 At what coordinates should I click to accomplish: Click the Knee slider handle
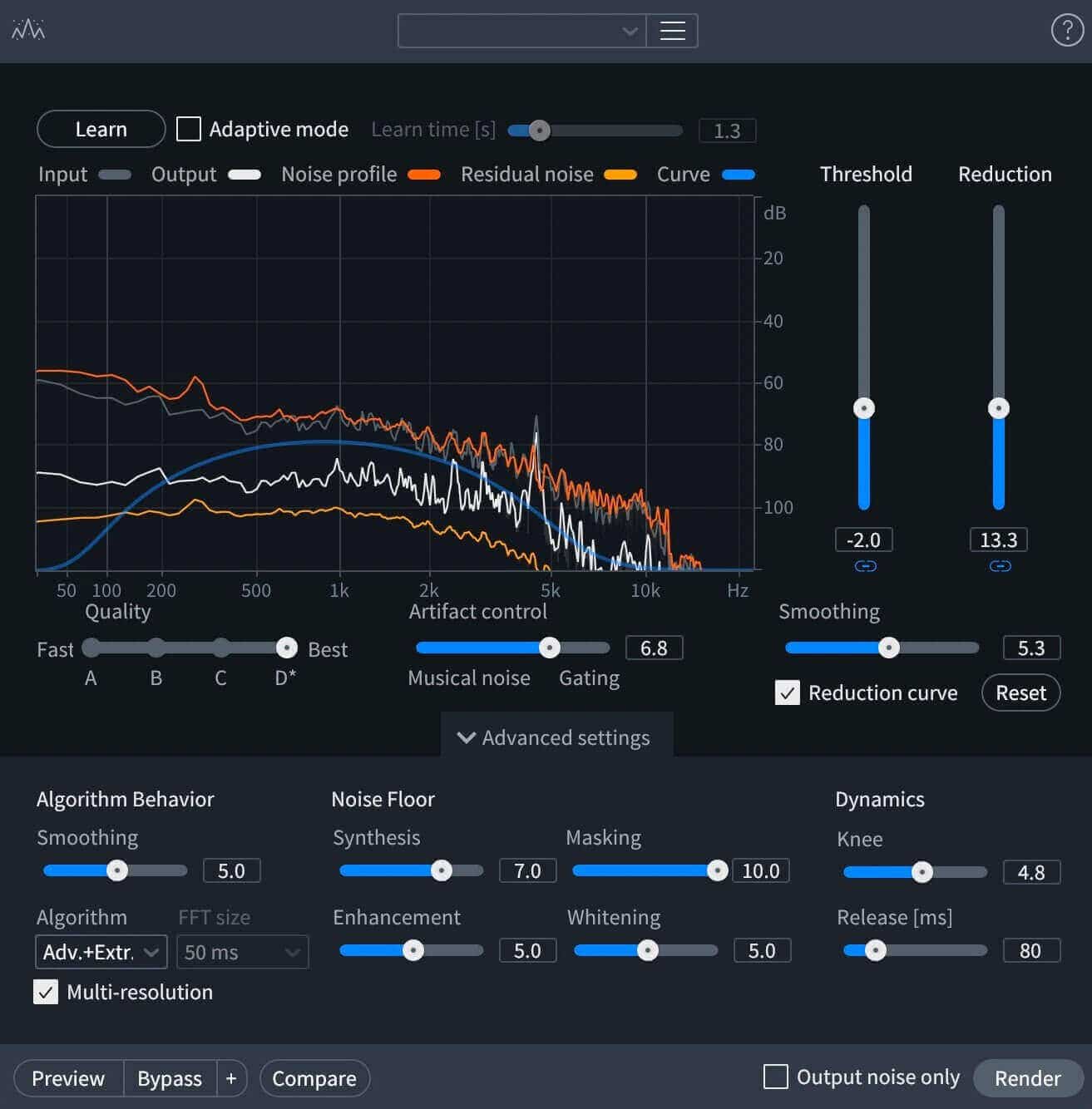922,872
